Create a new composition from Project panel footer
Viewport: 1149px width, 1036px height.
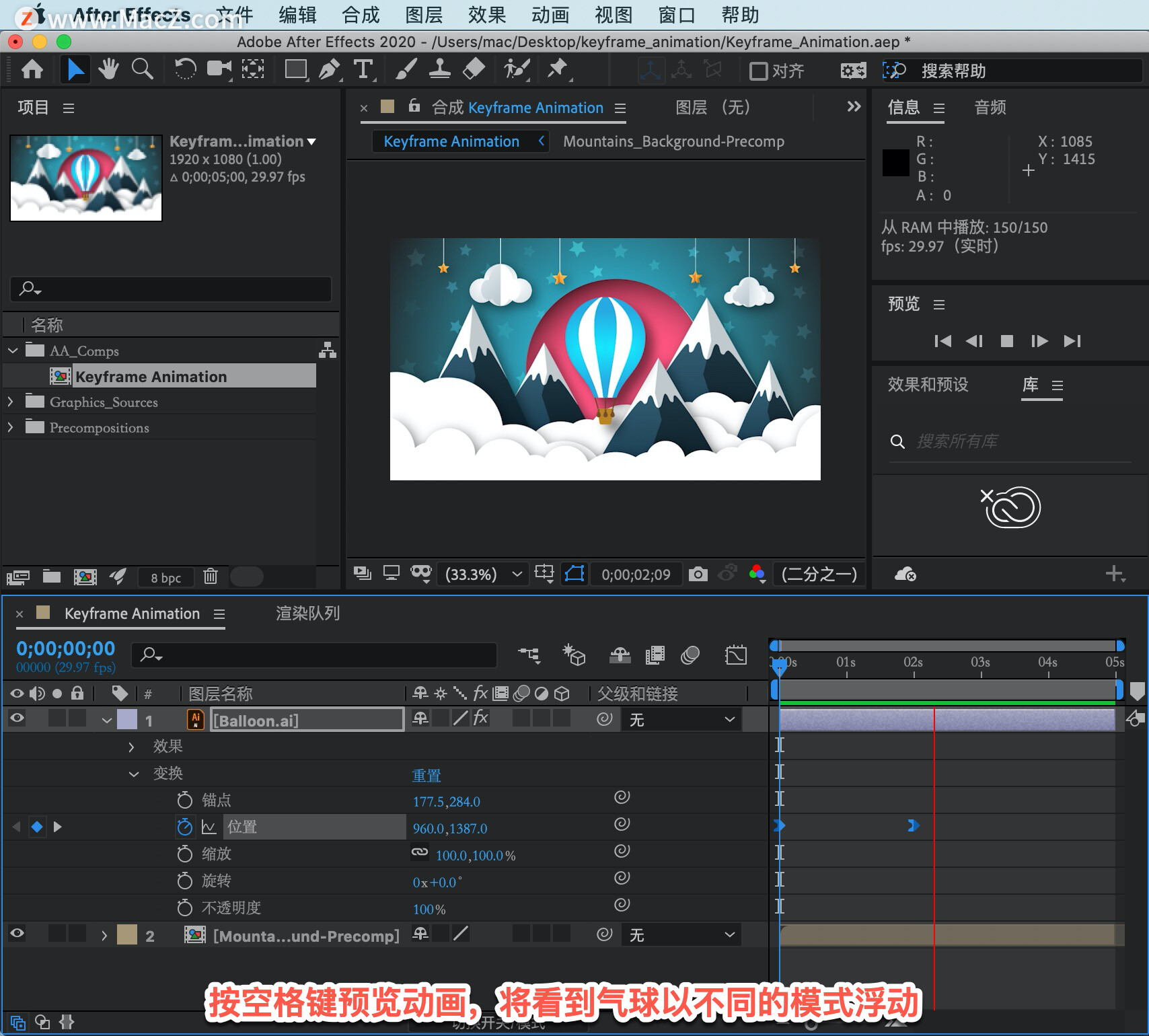point(85,577)
